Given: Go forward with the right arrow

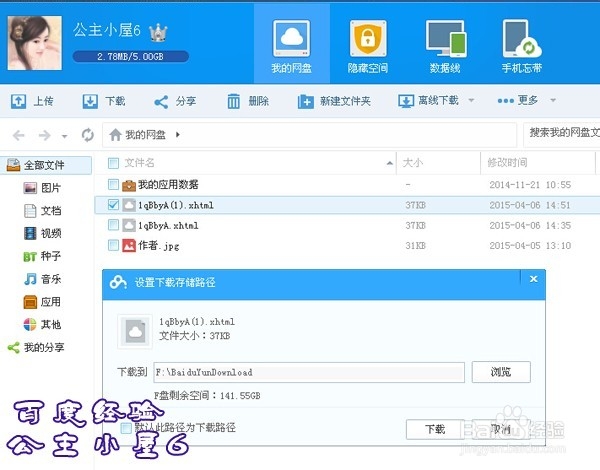Looking at the screenshot, I should click(45, 135).
